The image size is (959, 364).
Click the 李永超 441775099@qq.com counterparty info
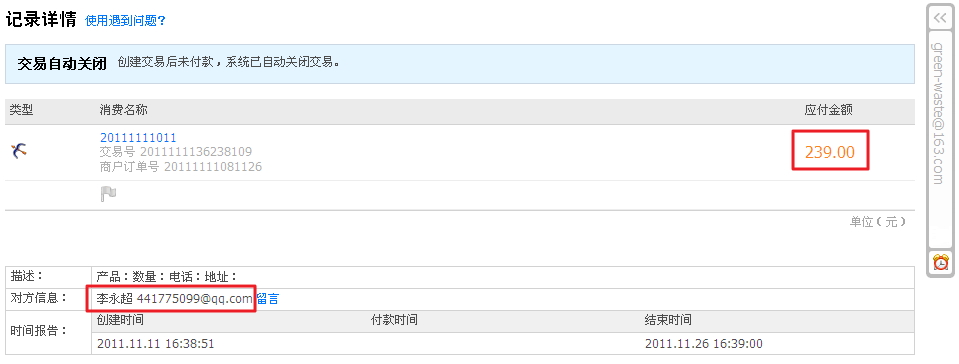[175, 299]
